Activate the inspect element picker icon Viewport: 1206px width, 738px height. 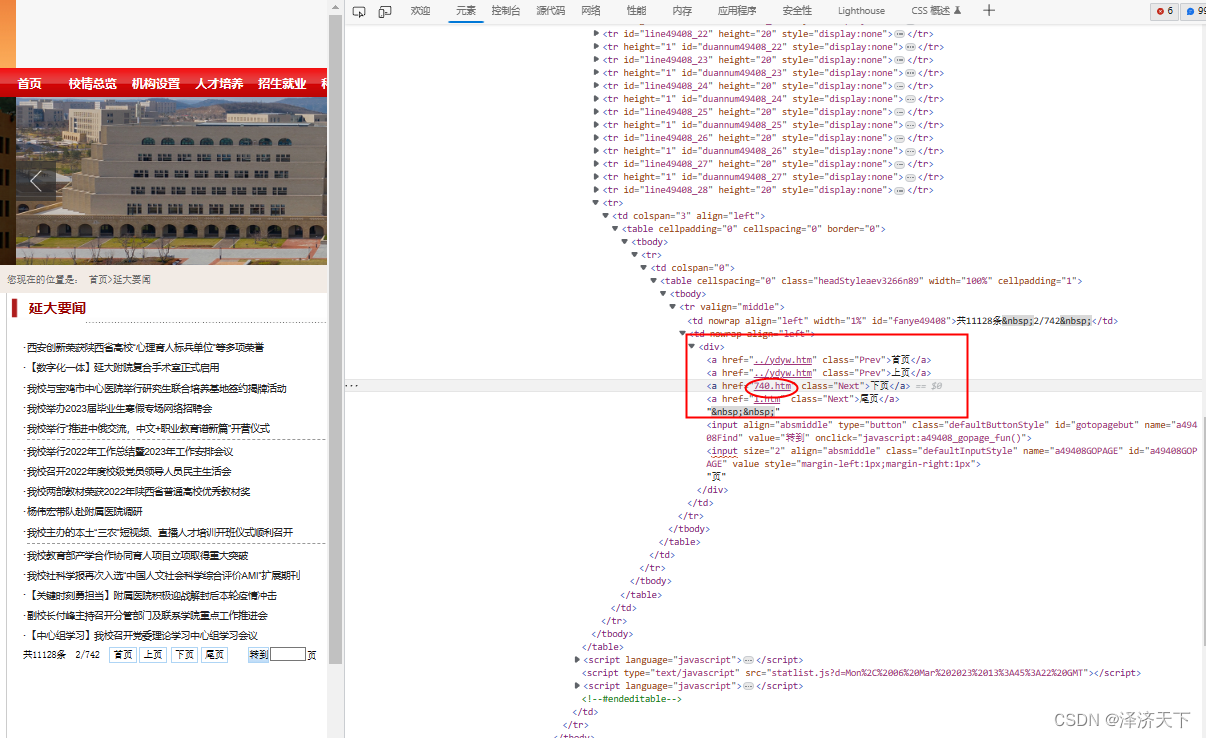[x=359, y=11]
